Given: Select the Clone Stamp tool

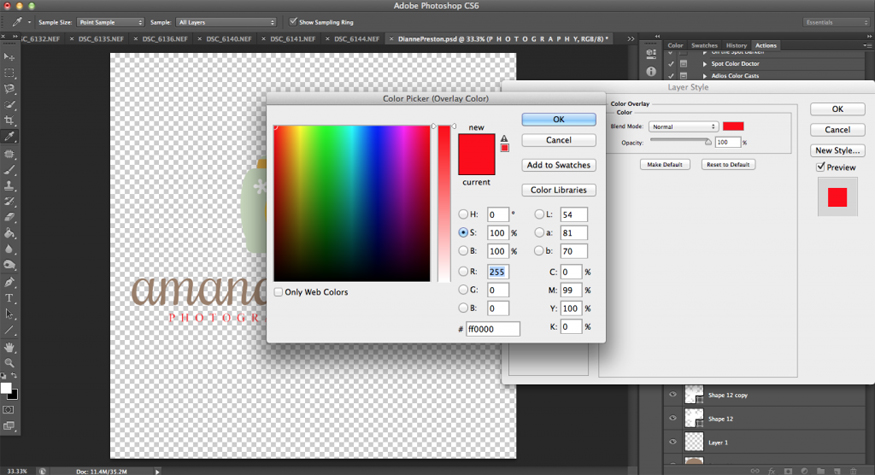Looking at the screenshot, I should click(9, 186).
